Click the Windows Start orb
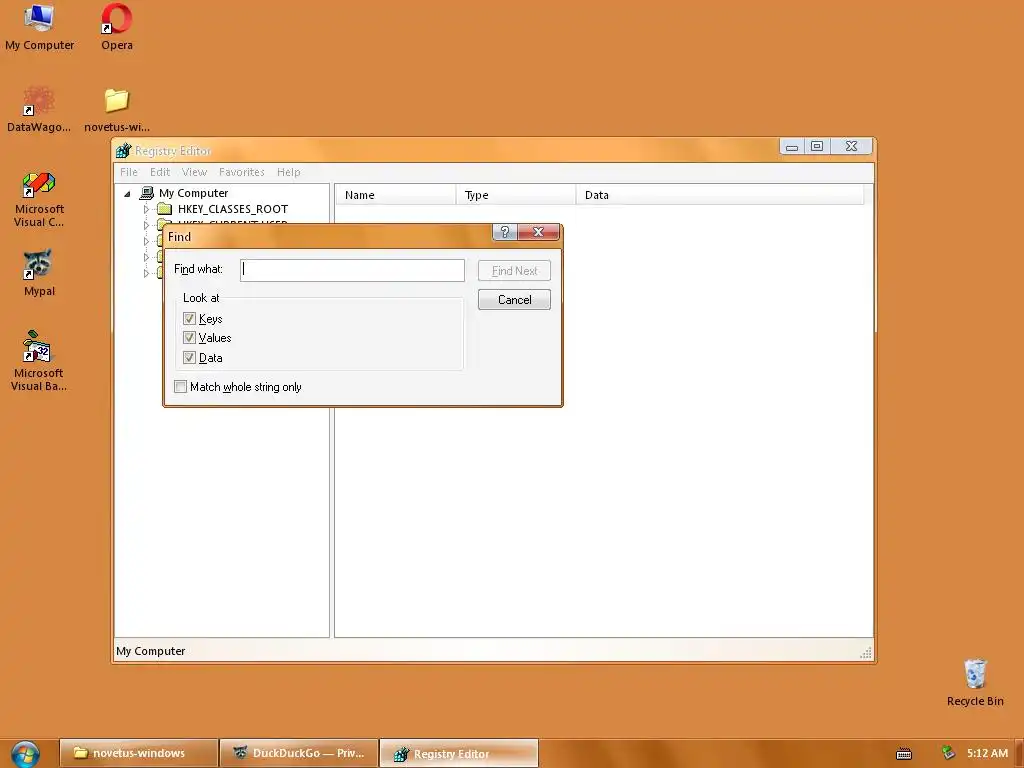 25,753
